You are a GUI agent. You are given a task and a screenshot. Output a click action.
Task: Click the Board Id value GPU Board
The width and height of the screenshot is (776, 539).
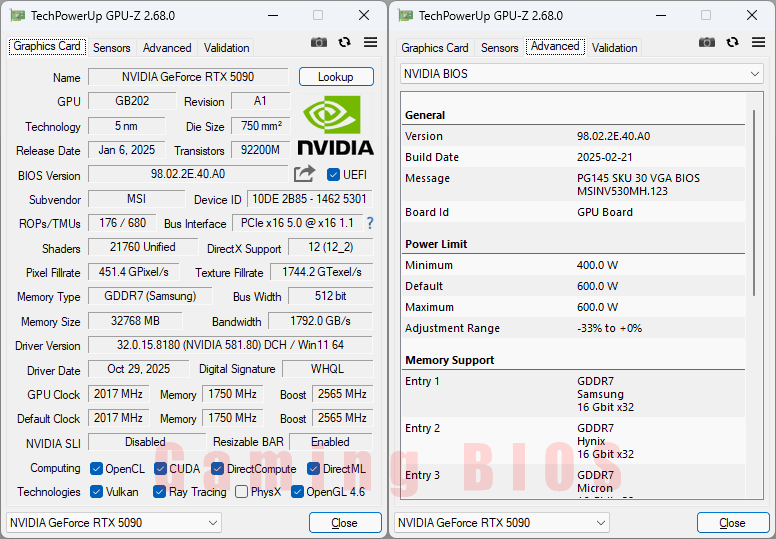(605, 212)
